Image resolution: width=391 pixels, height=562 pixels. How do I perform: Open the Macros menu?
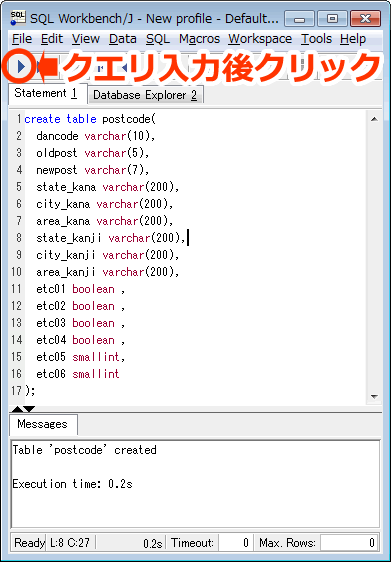[x=199, y=39]
